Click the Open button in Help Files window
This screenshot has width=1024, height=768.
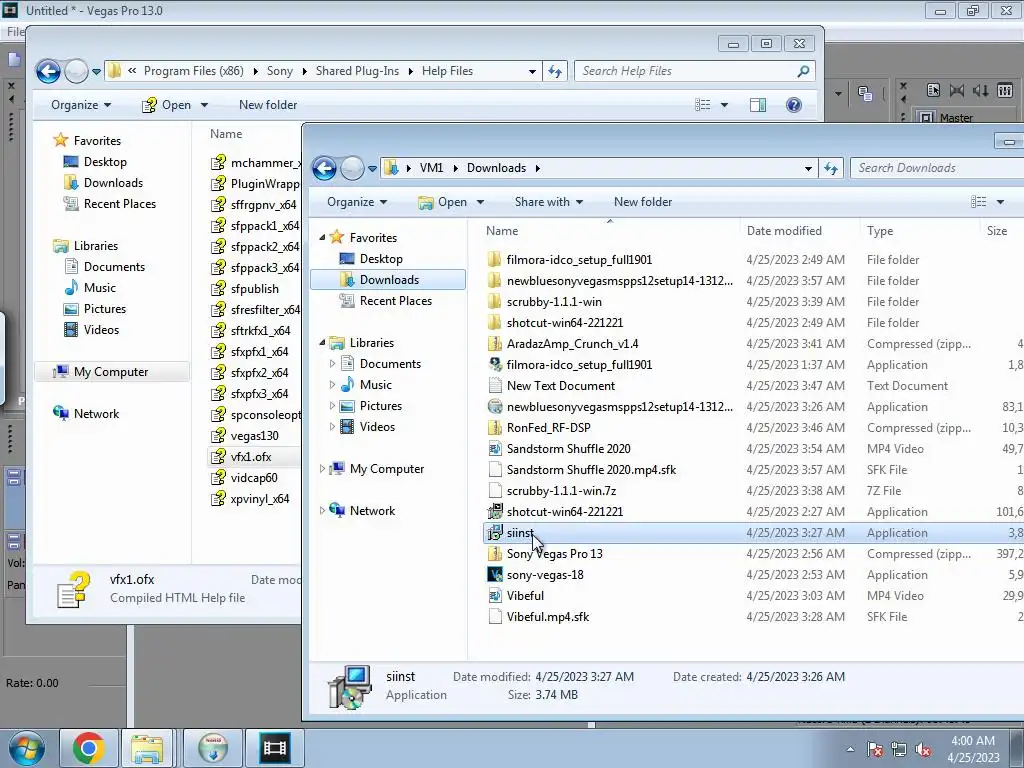coord(167,104)
